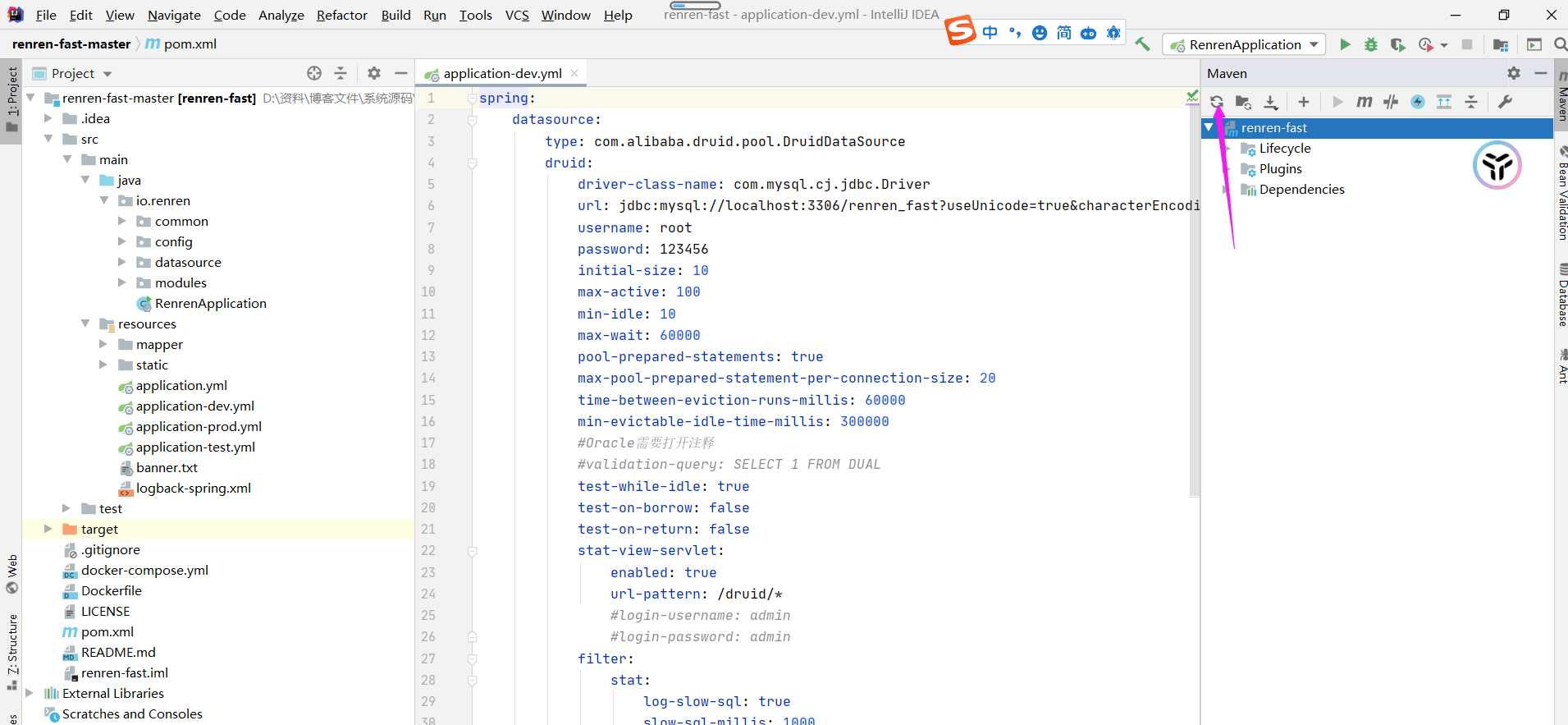Viewport: 1568px width, 725px height.
Task: Add a Maven project with plus icon
Action: [1304, 102]
